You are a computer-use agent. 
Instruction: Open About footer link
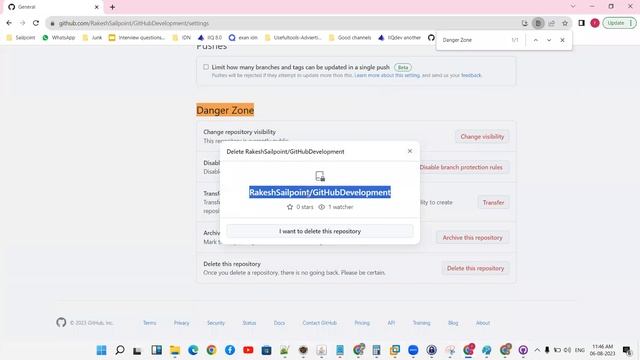tap(482, 323)
